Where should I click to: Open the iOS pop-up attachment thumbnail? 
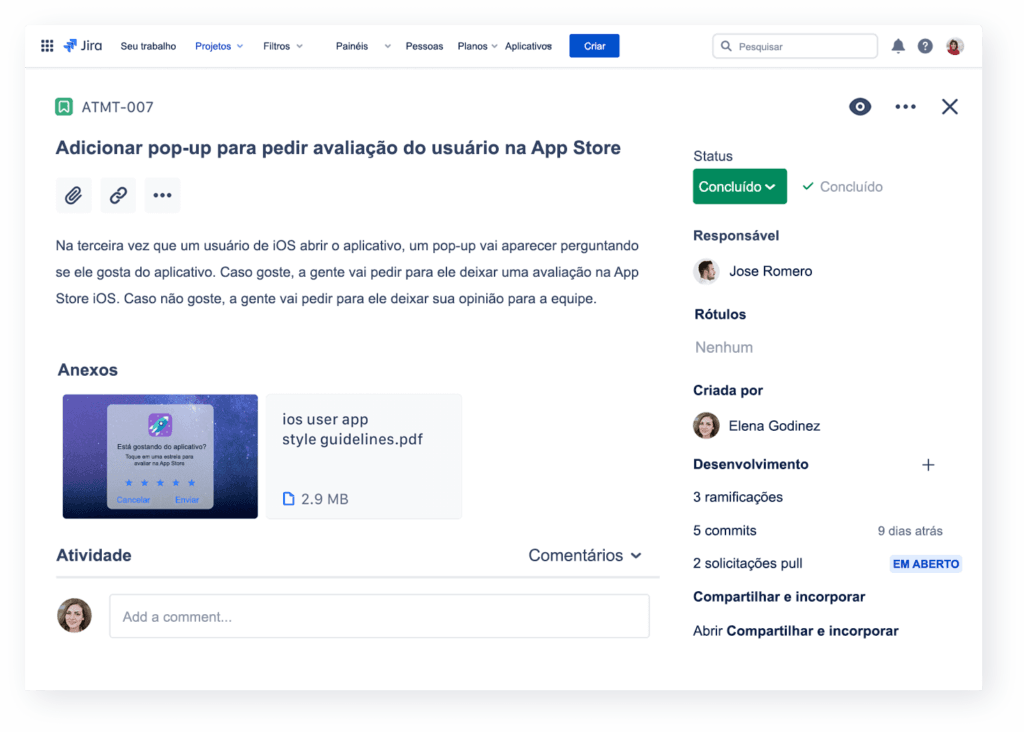160,457
